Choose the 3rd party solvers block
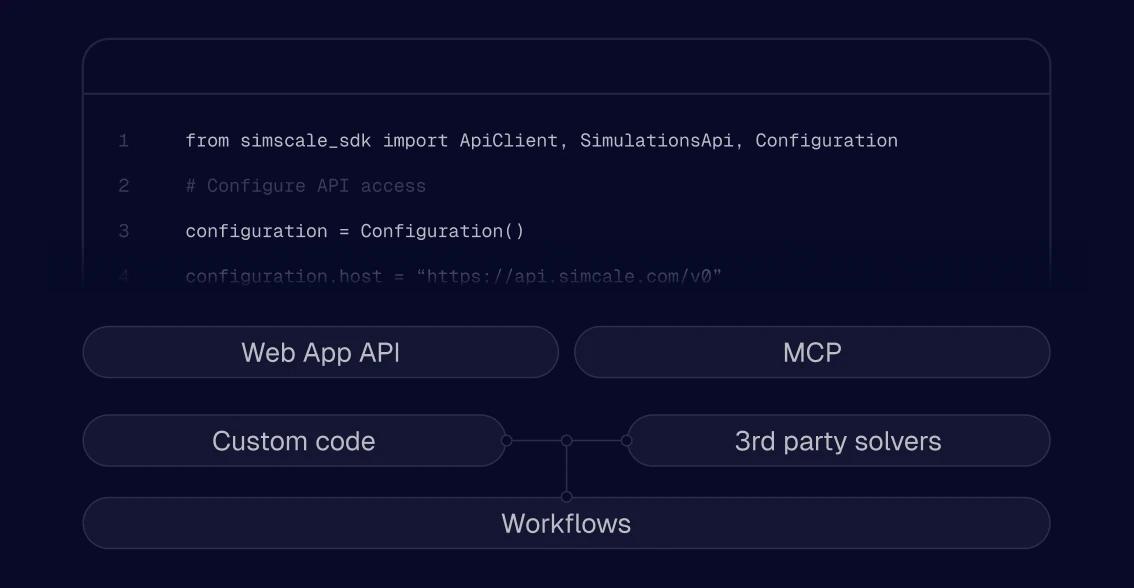 point(838,440)
